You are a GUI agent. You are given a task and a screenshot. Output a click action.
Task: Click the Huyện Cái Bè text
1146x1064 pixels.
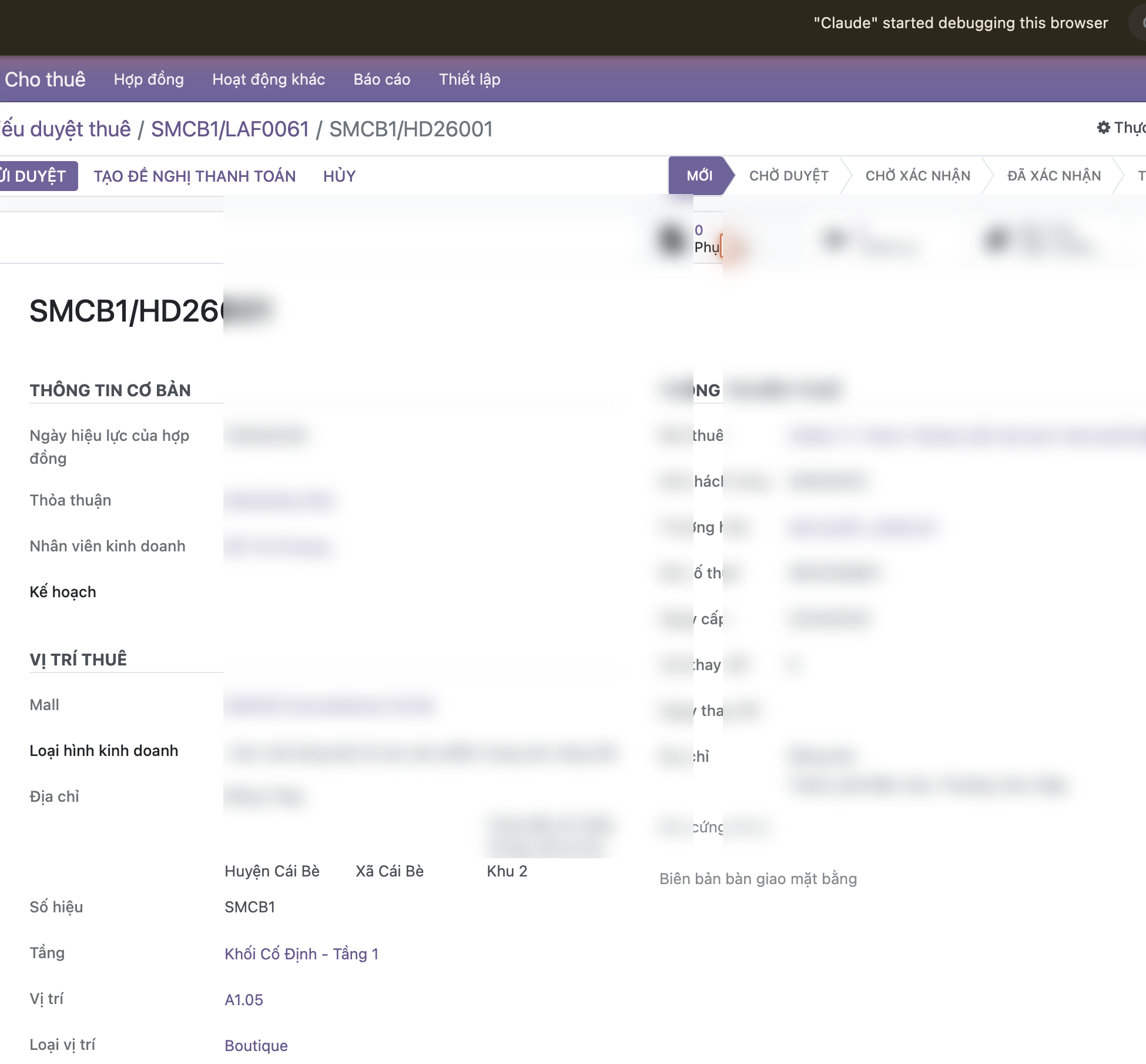pyautogui.click(x=272, y=871)
